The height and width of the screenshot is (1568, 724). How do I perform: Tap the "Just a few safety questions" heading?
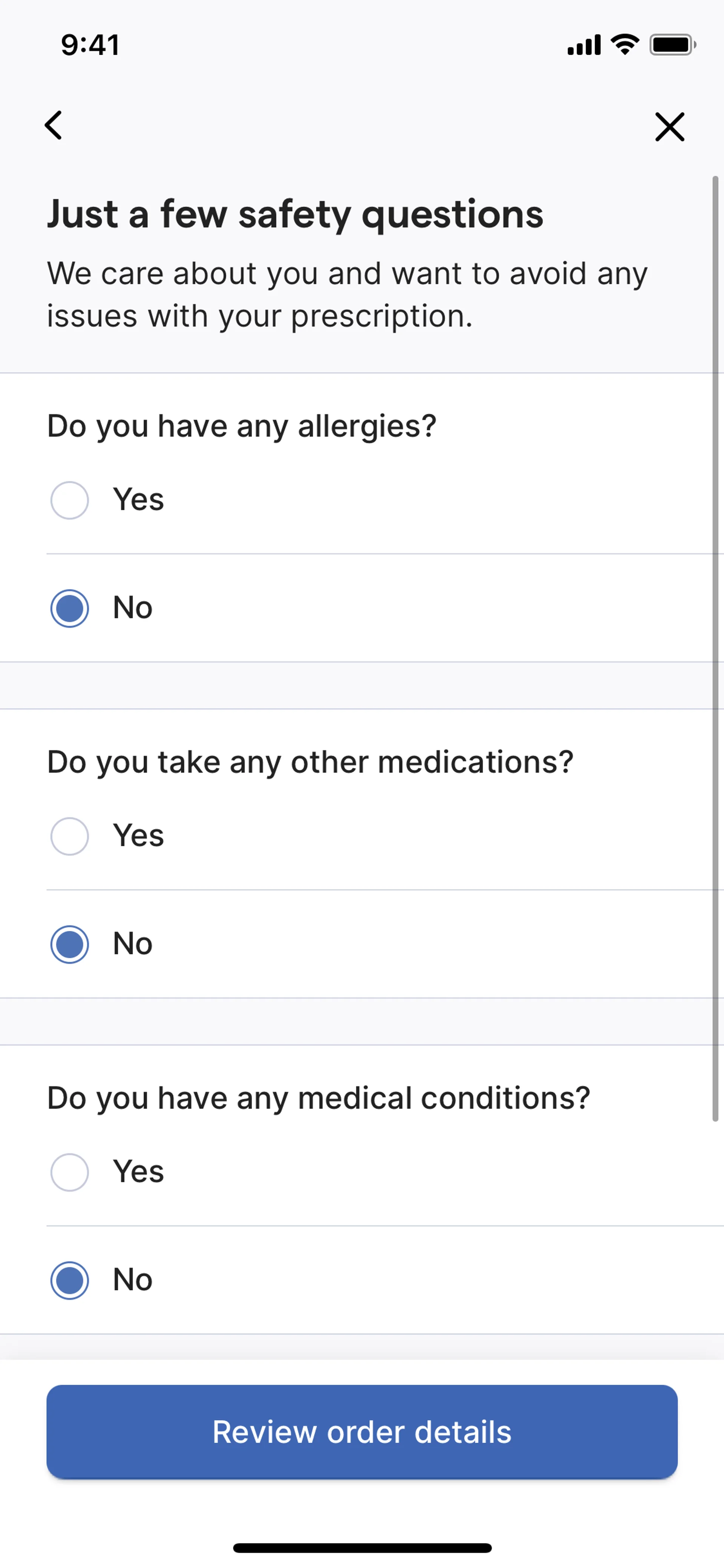click(295, 214)
